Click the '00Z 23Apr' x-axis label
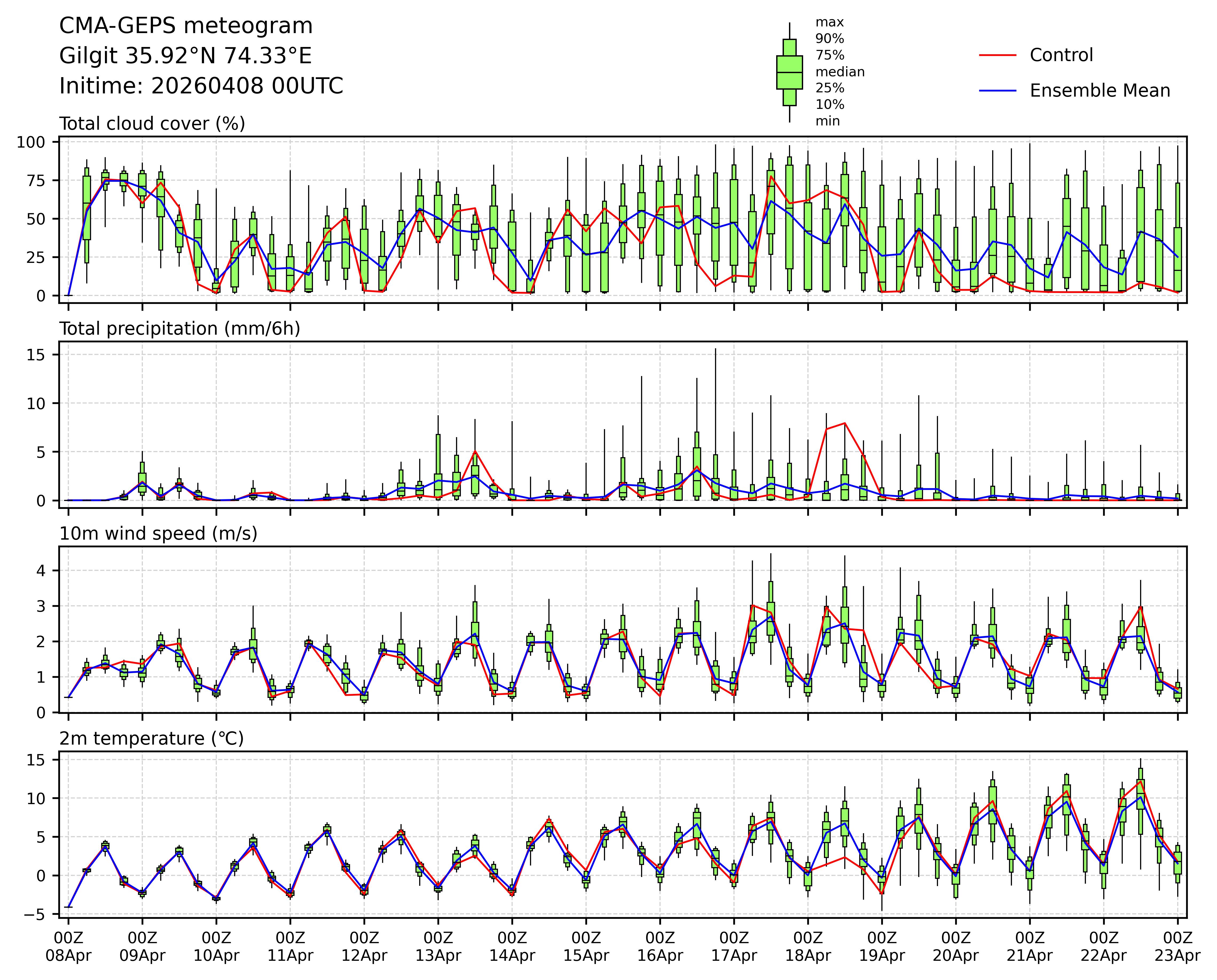The width and height of the screenshot is (1217, 980). pos(1177,947)
